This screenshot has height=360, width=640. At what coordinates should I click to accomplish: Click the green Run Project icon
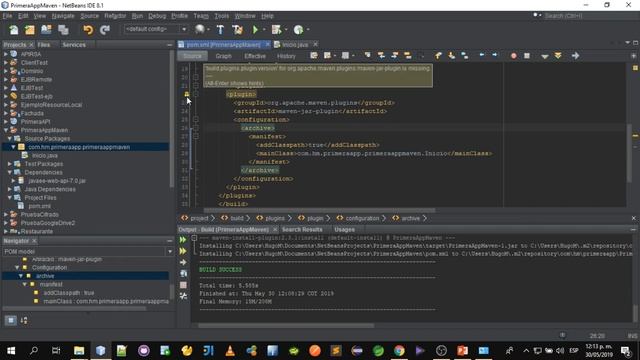tap(255, 29)
